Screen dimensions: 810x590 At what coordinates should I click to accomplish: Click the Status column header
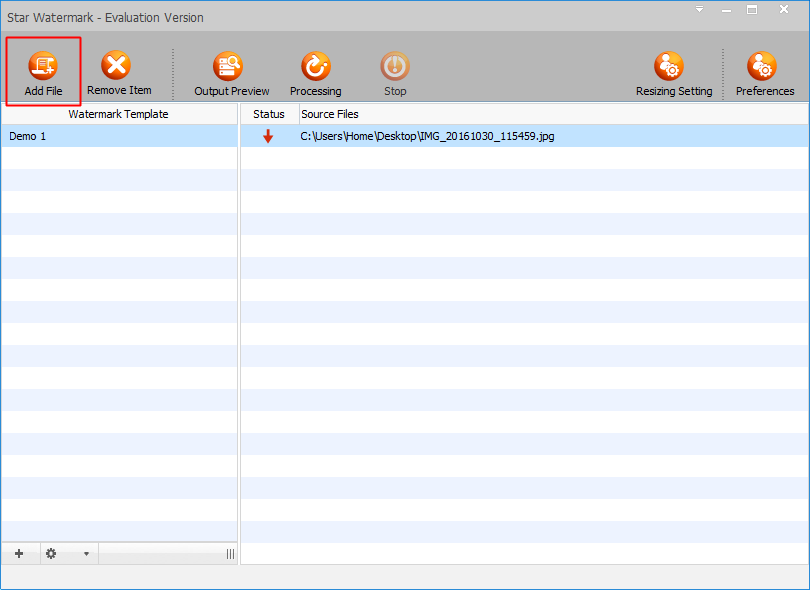tap(270, 114)
